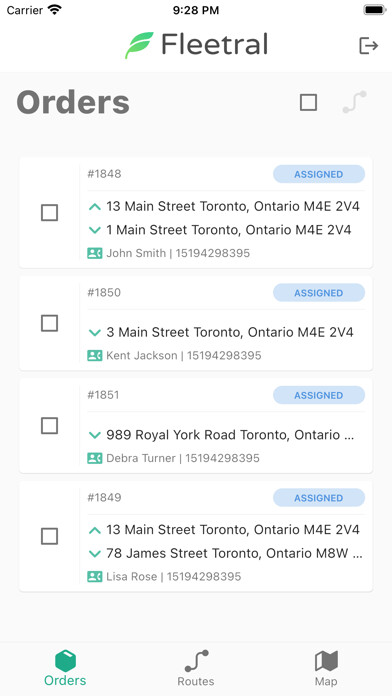Check the box for order #1848
This screenshot has width=392, height=696.
click(x=49, y=213)
